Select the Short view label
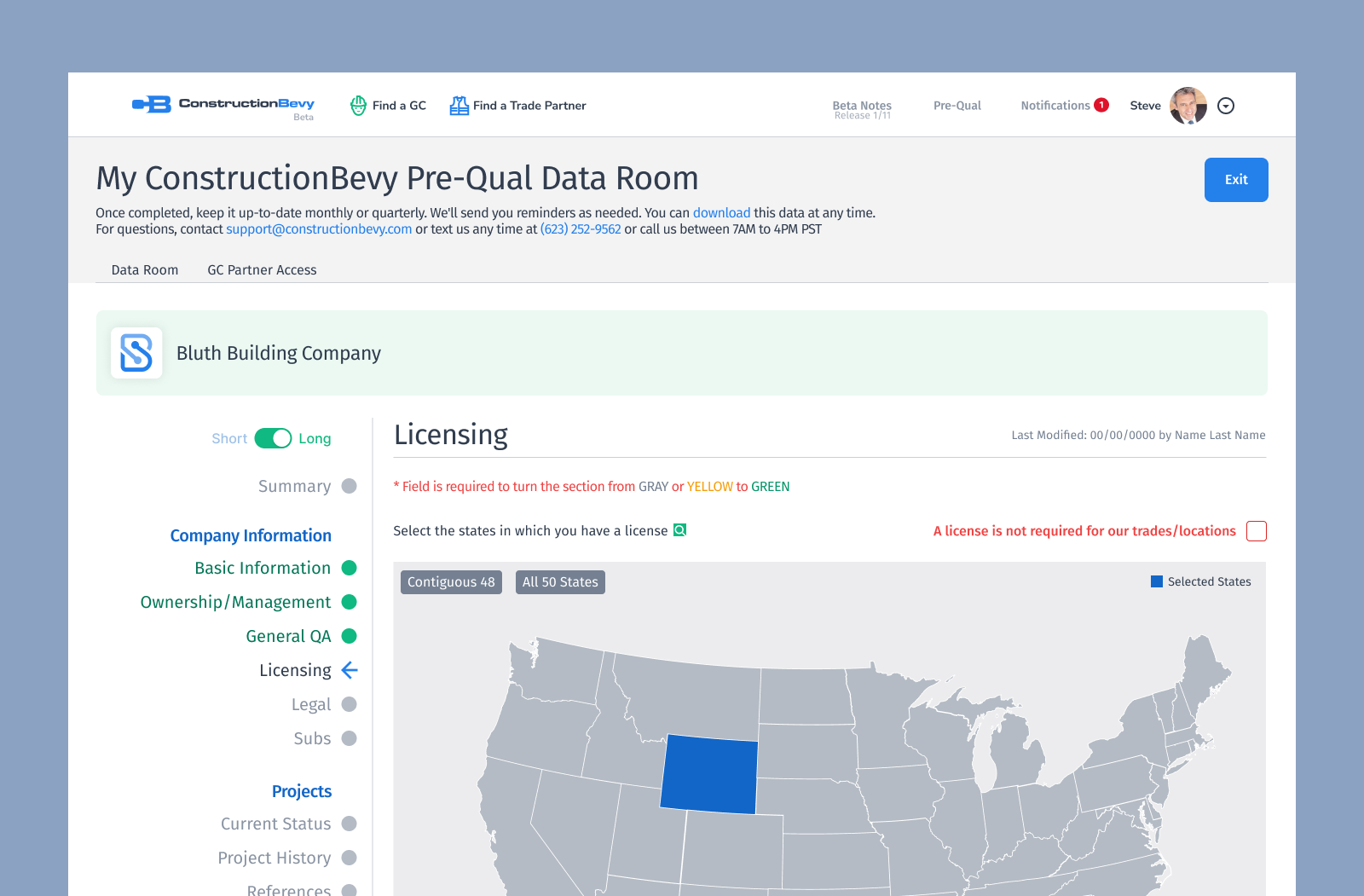 click(x=229, y=438)
